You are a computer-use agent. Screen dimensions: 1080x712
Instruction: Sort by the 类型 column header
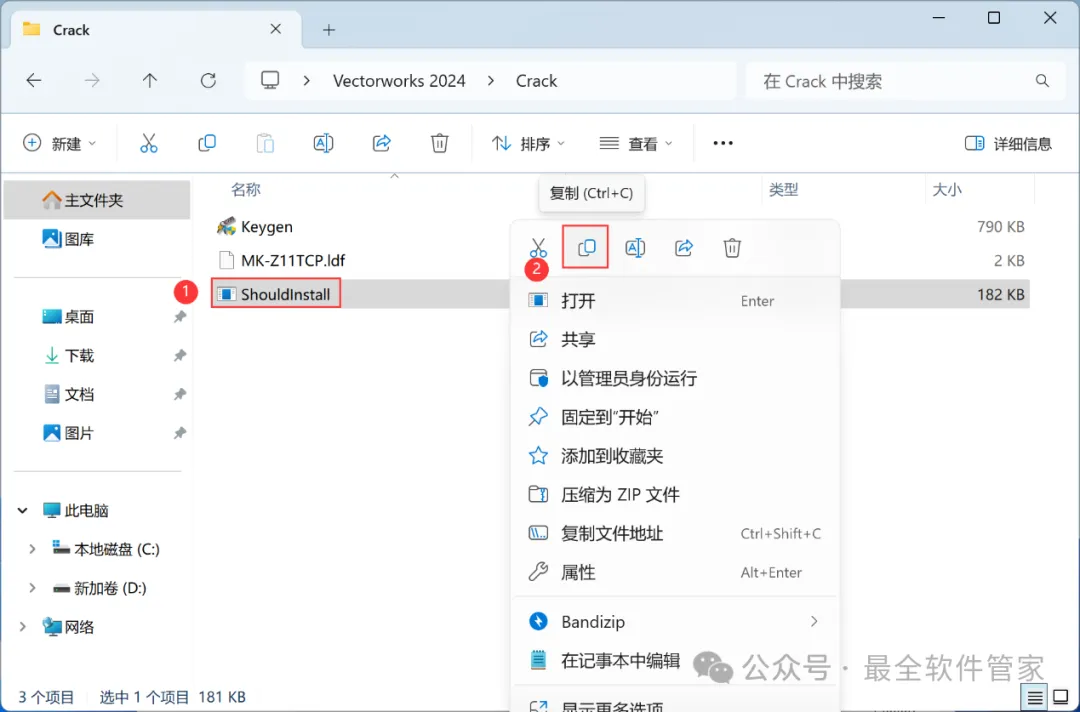point(783,189)
